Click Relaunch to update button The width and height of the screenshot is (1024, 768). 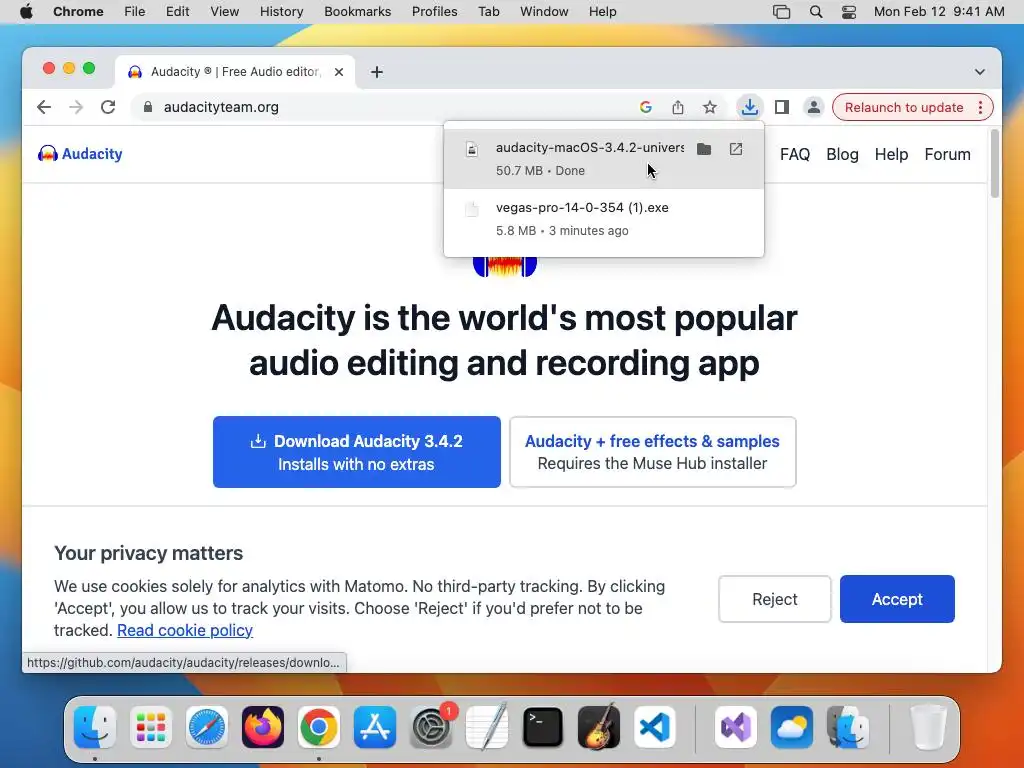[x=904, y=107]
